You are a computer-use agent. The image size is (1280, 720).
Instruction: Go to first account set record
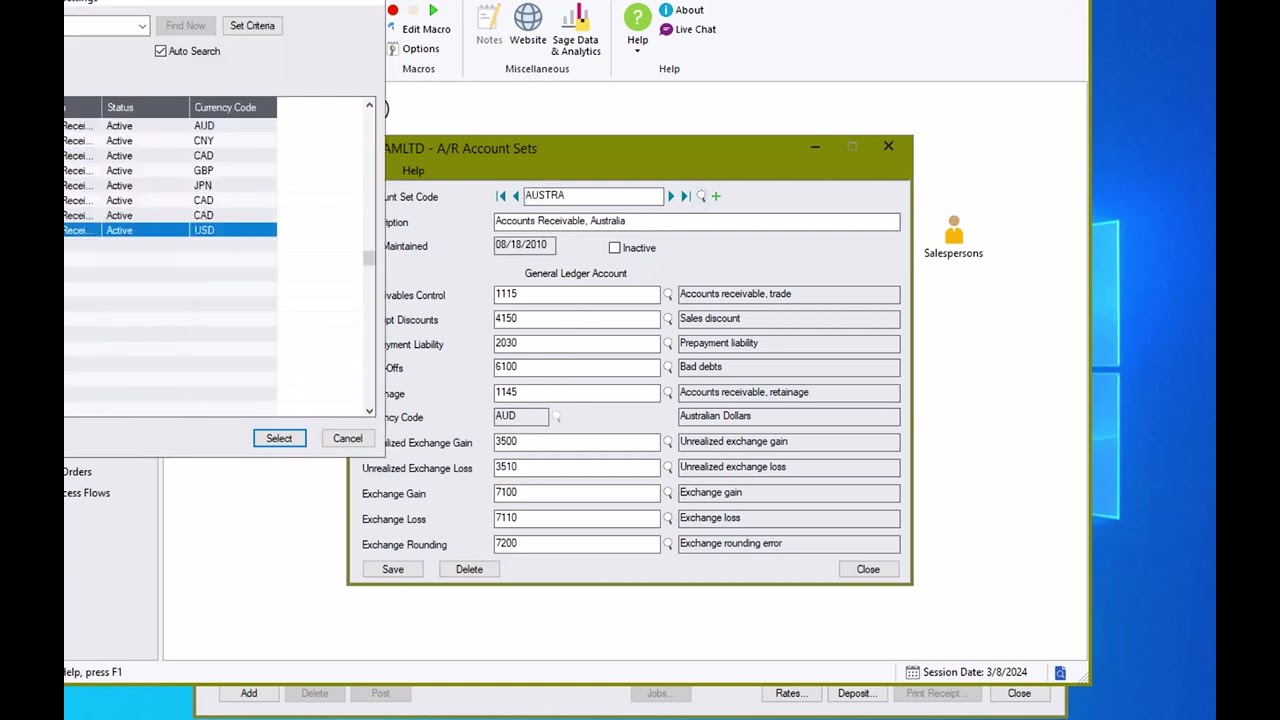(x=501, y=196)
